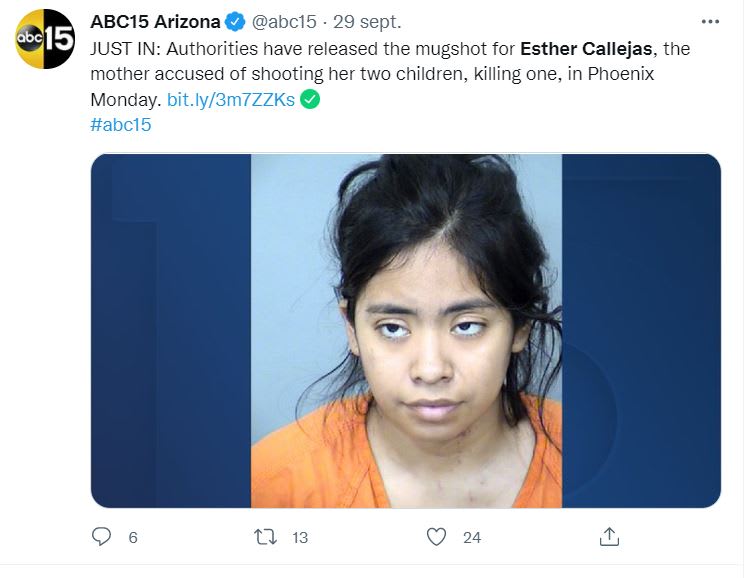This screenshot has width=752, height=578.
Task: Click the blue verified badge beside ABC15 Arizona
Action: point(235,22)
